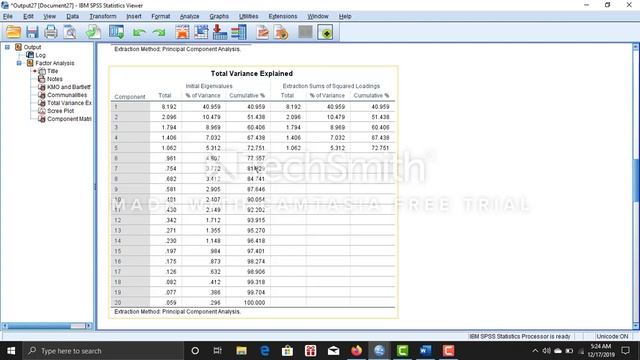
Task: Open the Analyze menu
Action: (189, 16)
